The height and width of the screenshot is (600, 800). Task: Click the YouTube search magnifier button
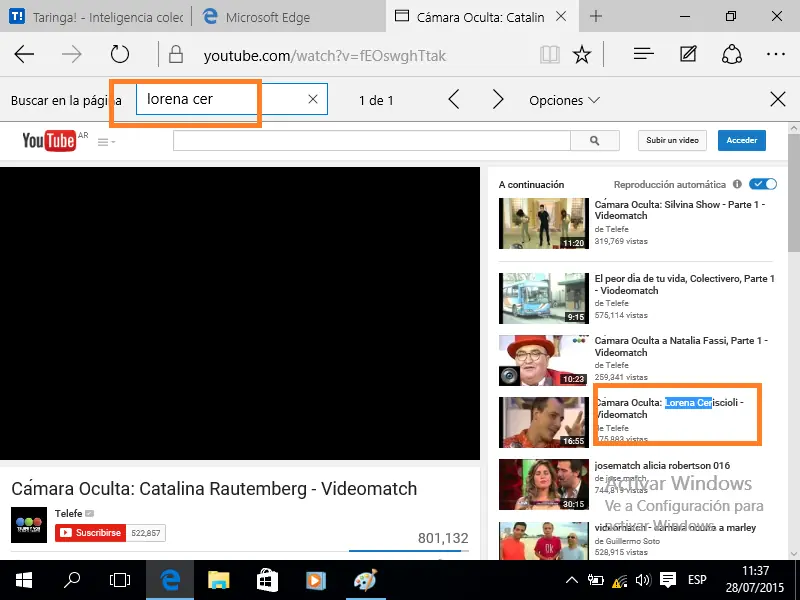(595, 140)
